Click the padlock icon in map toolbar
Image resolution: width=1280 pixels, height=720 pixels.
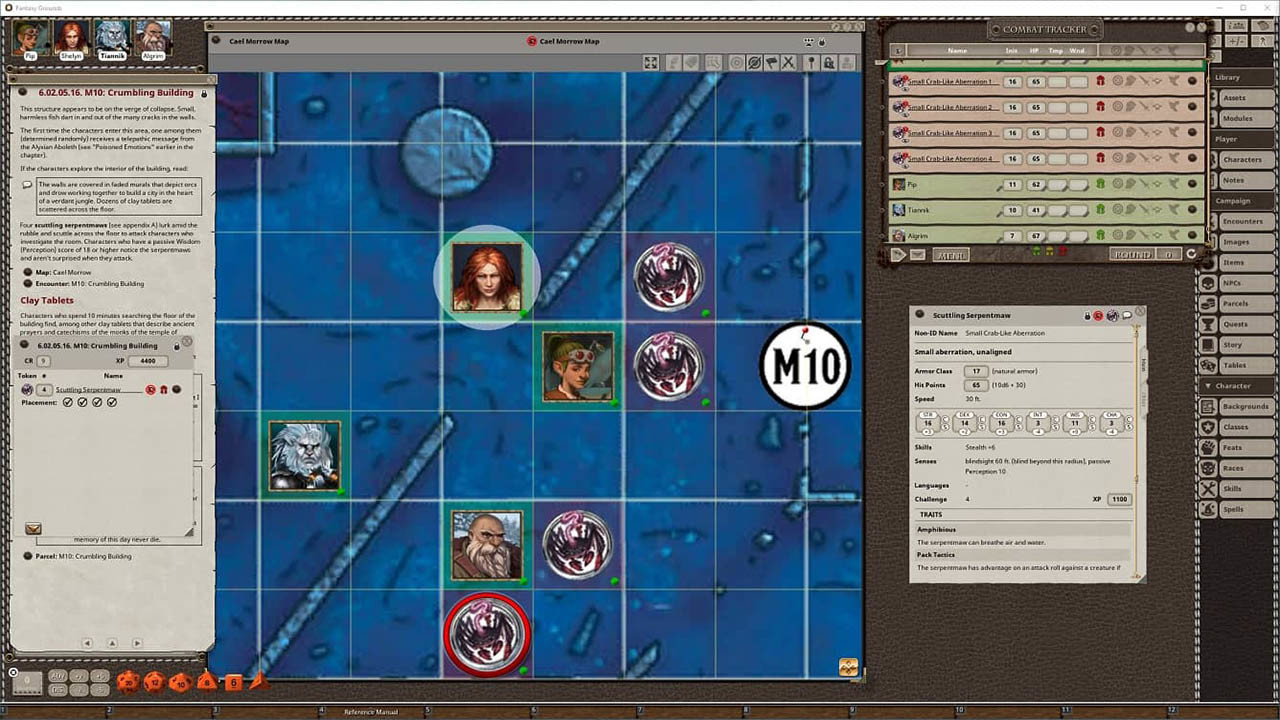click(x=829, y=63)
